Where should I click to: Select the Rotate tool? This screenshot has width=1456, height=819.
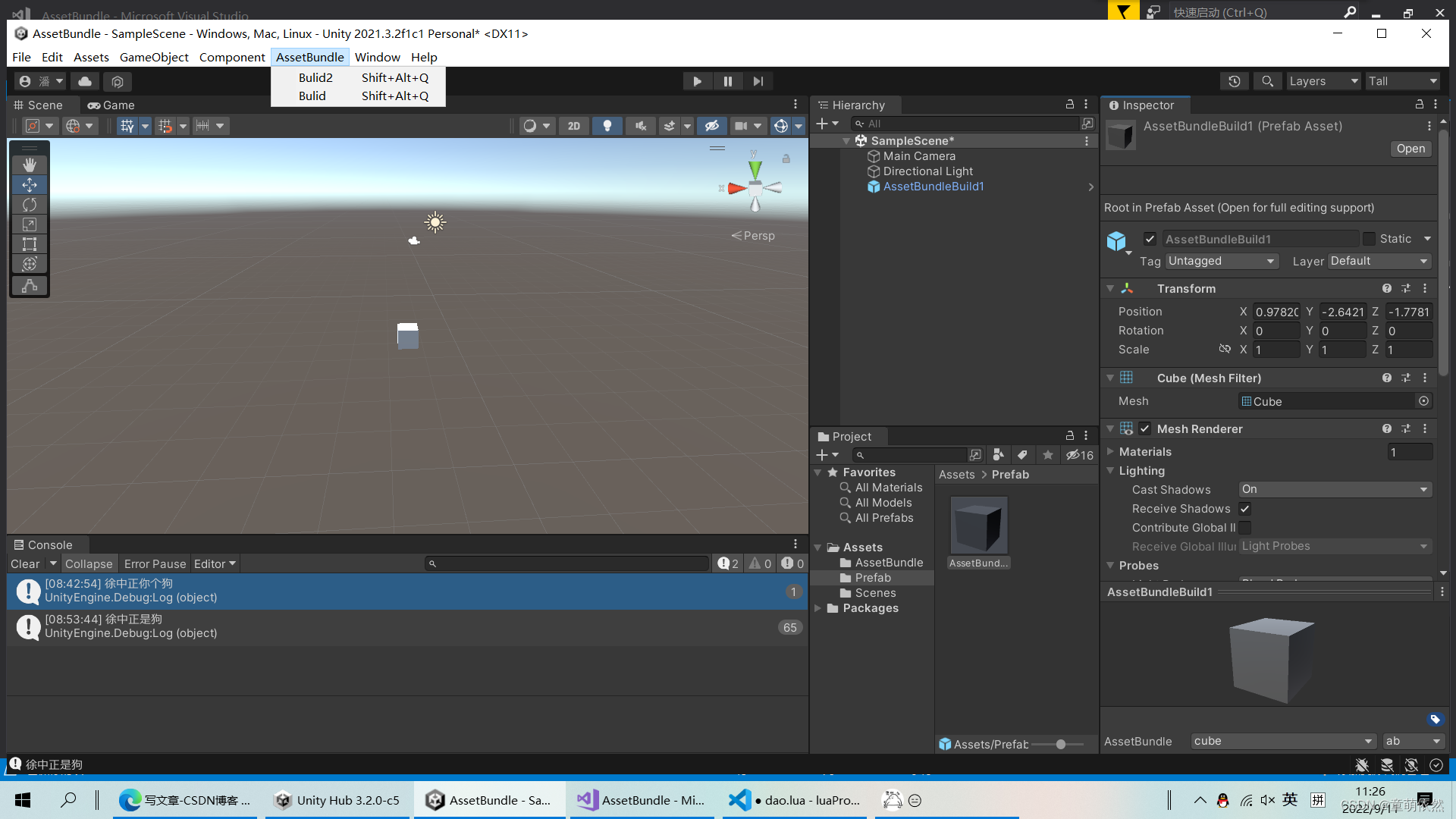pos(30,205)
